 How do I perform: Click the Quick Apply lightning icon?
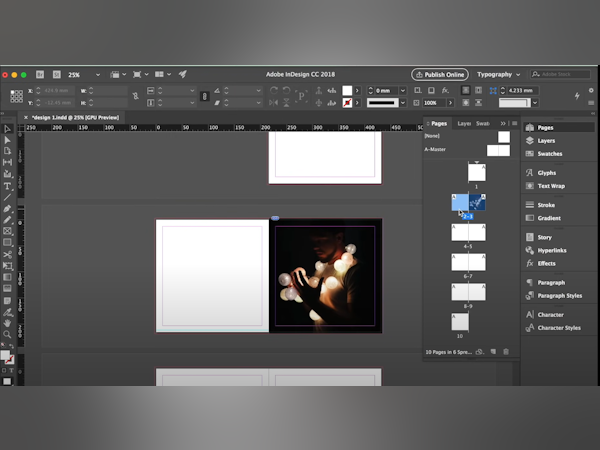(x=577, y=96)
